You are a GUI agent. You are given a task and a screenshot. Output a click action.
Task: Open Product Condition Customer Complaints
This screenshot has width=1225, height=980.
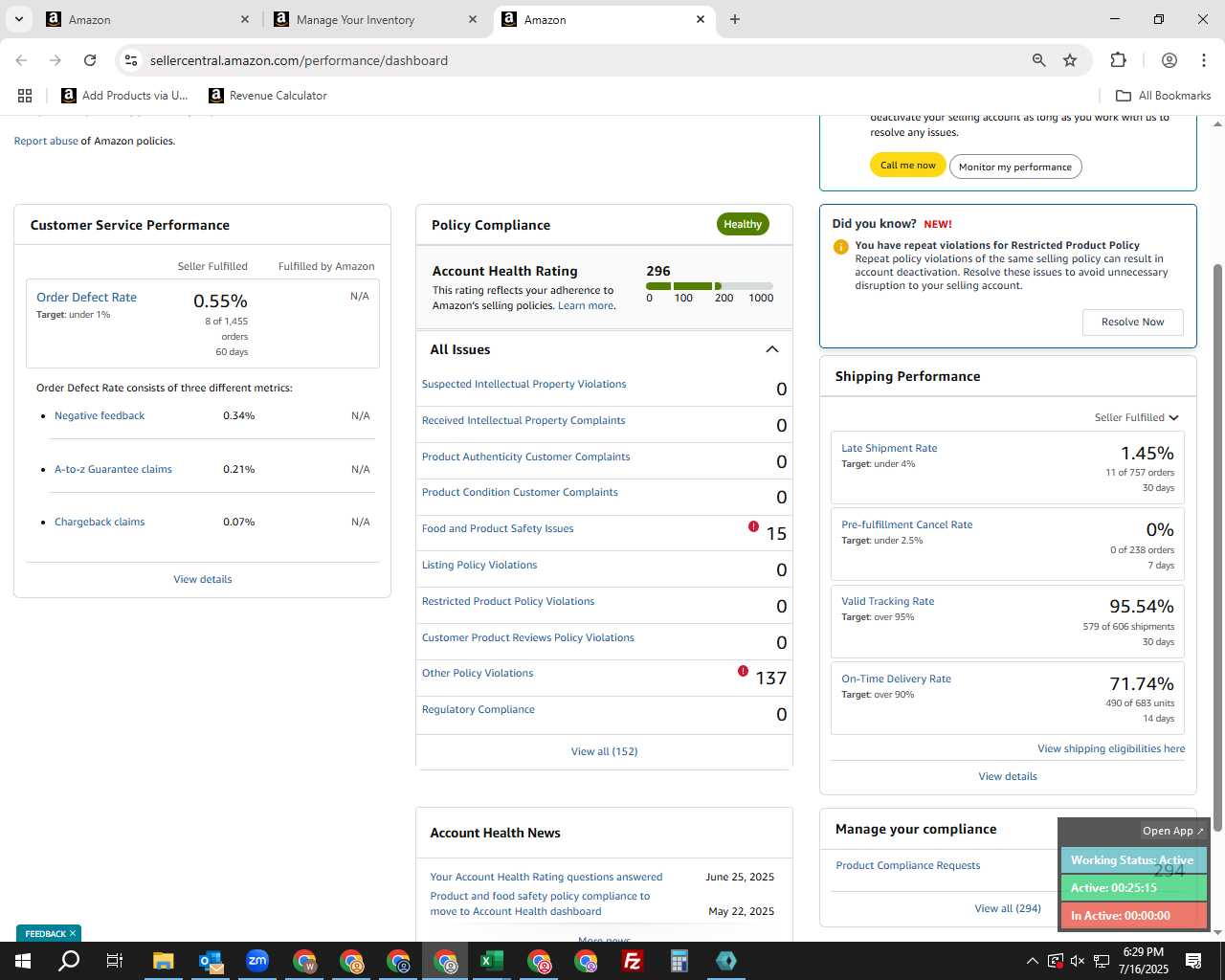click(x=520, y=492)
